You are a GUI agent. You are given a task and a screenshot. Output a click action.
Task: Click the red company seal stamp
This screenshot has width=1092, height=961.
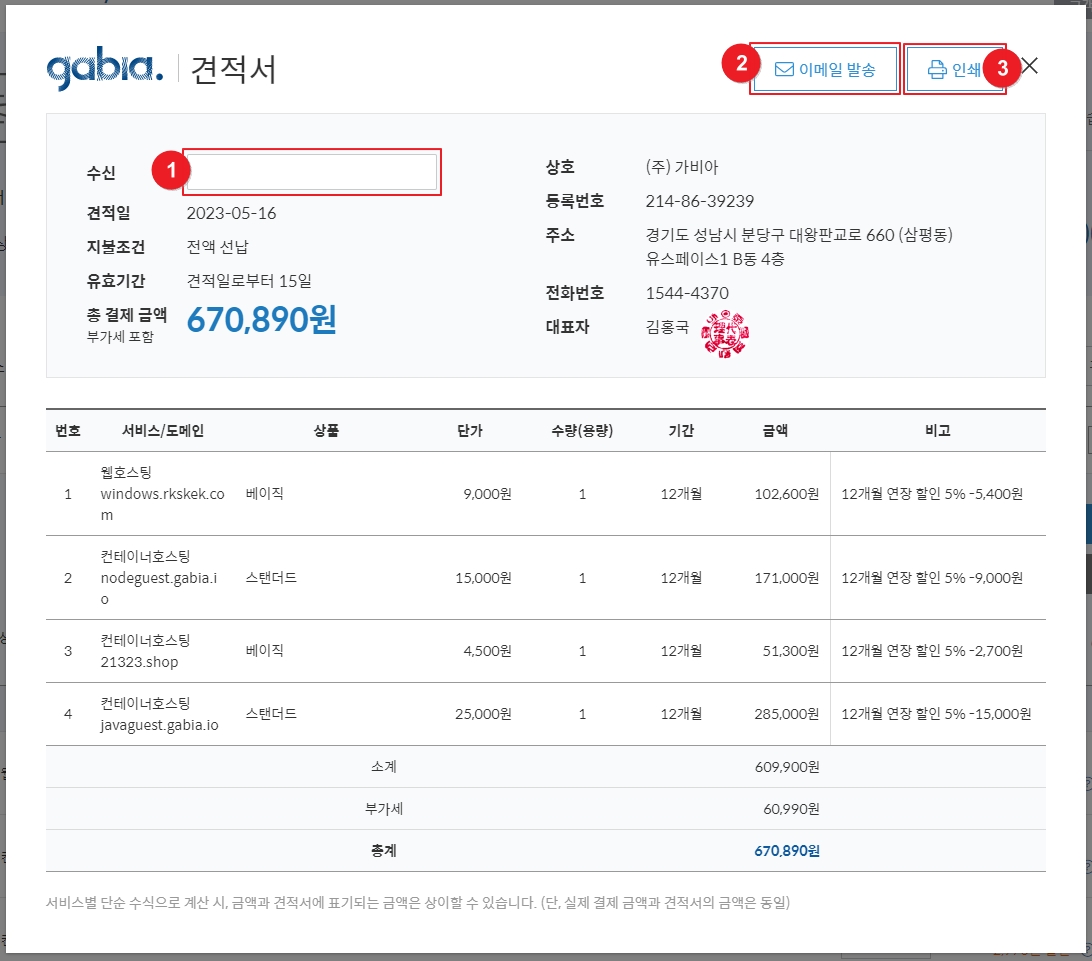[725, 334]
